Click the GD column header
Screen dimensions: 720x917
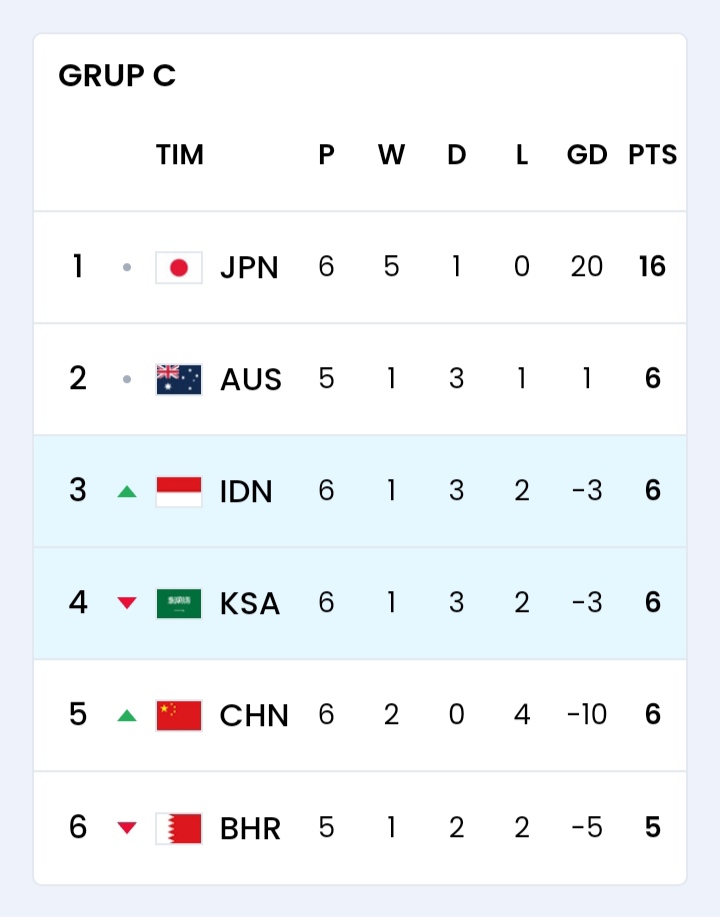(587, 154)
